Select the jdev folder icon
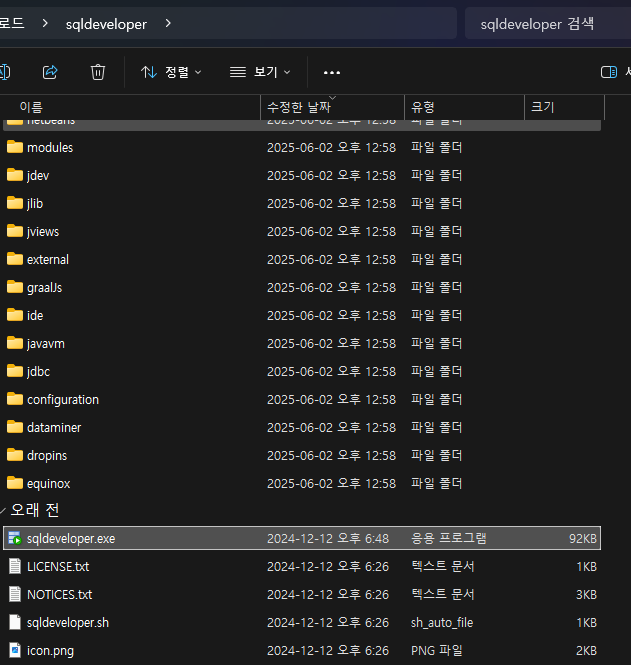This screenshot has width=631, height=665. coord(15,175)
